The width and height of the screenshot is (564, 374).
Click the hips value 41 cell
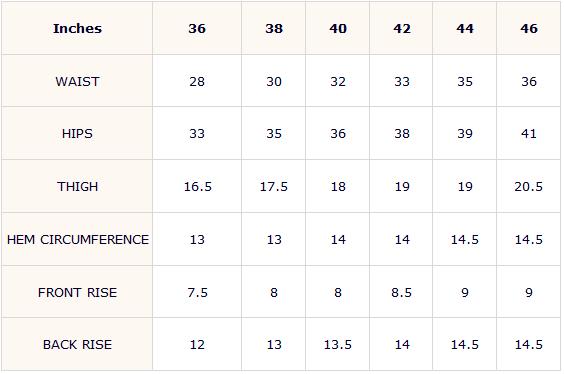click(x=528, y=133)
